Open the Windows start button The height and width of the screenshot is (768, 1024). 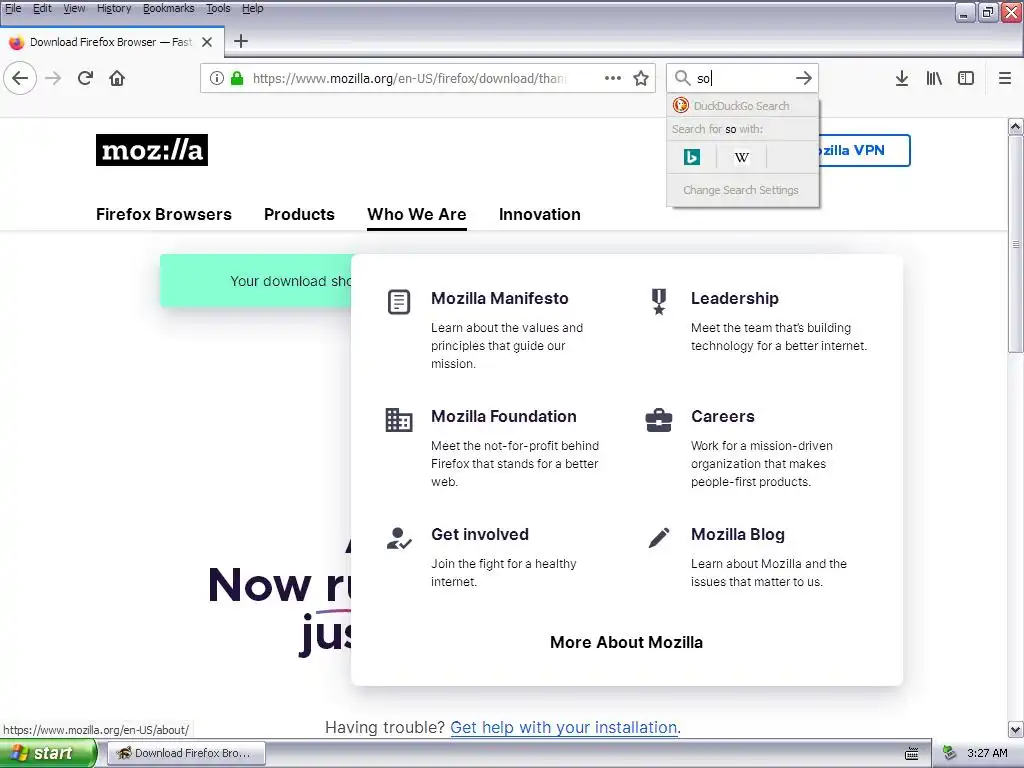point(47,753)
